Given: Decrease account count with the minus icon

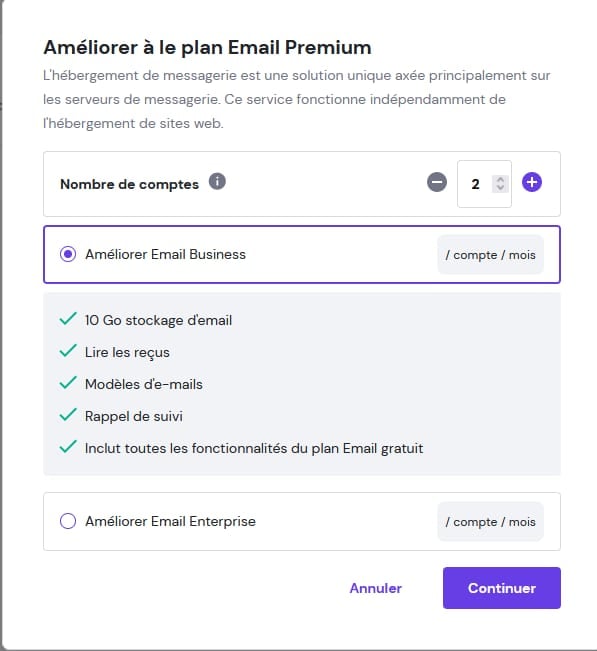Looking at the screenshot, I should (437, 182).
